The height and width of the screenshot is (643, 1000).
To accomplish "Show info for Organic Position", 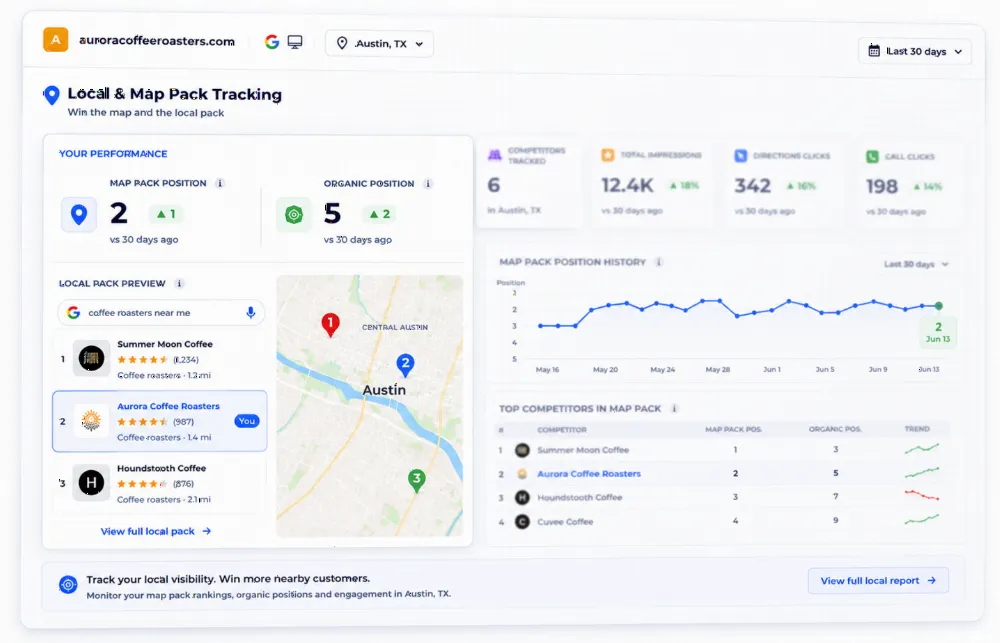I will 428,184.
